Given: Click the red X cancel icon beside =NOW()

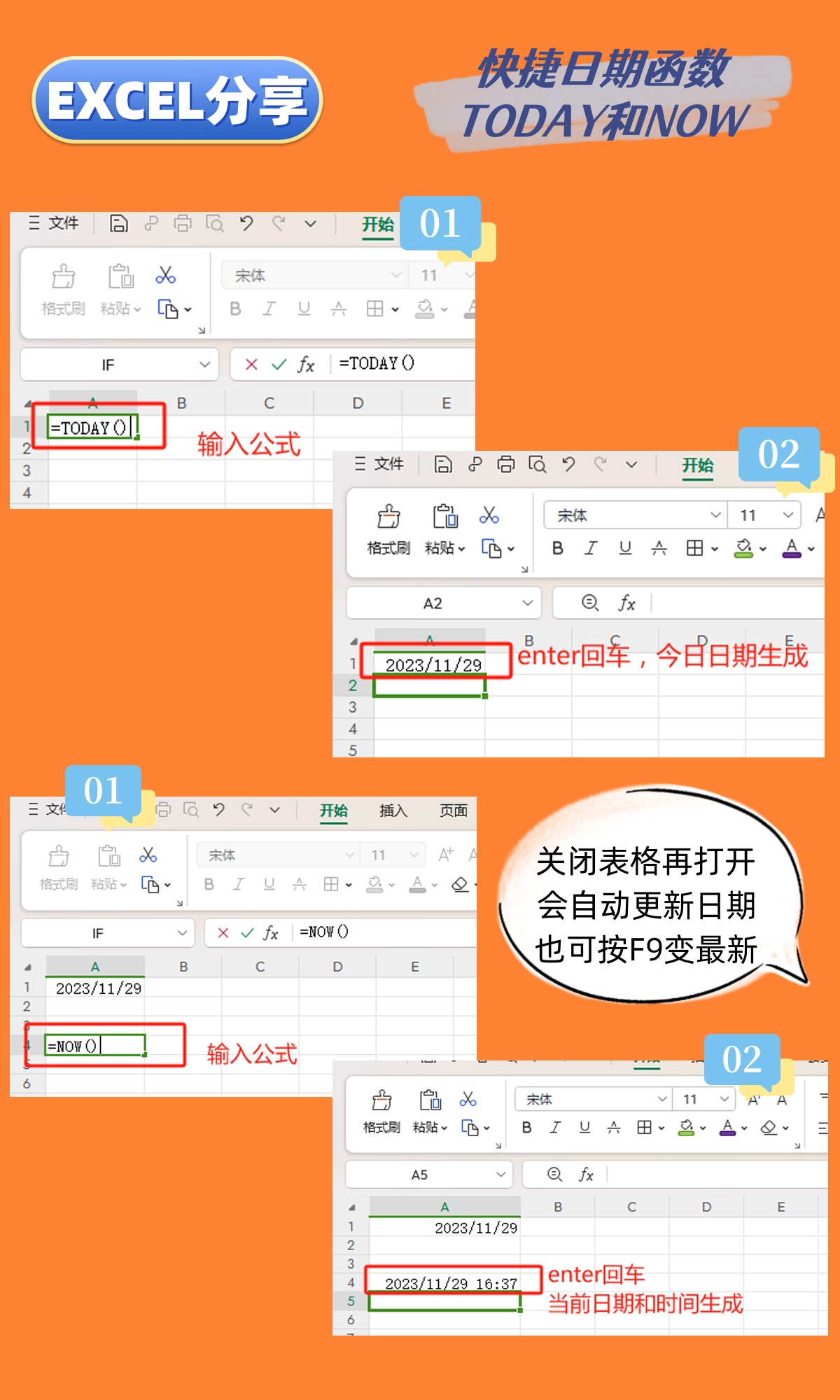Looking at the screenshot, I should (223, 933).
